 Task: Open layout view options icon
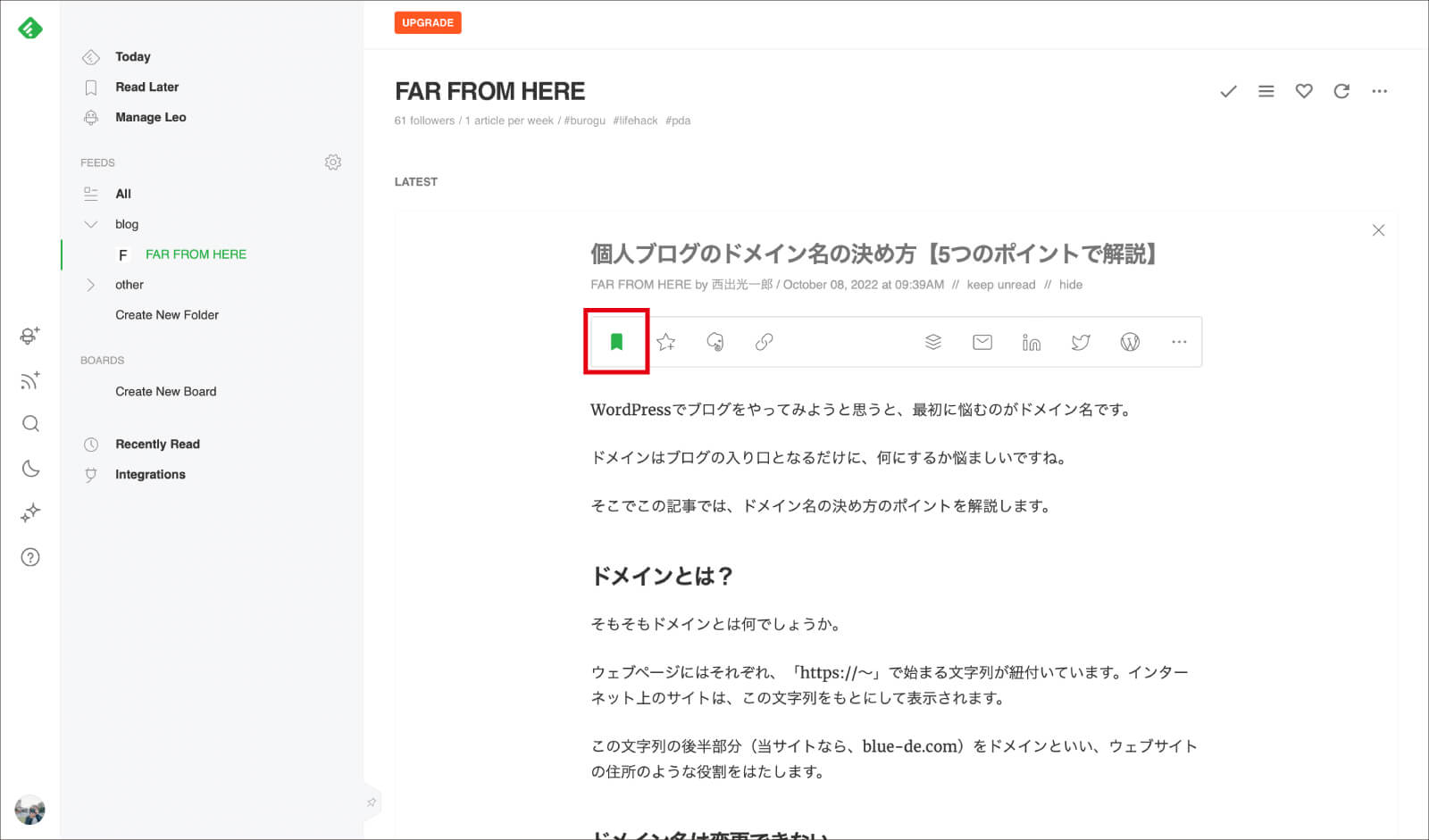coord(1266,91)
